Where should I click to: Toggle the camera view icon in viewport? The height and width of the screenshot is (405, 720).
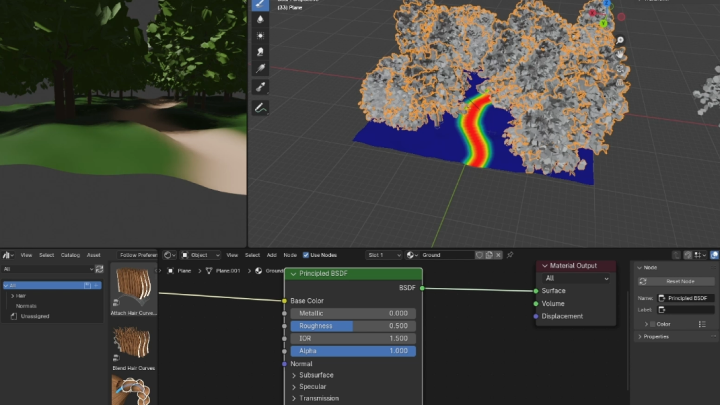point(620,69)
